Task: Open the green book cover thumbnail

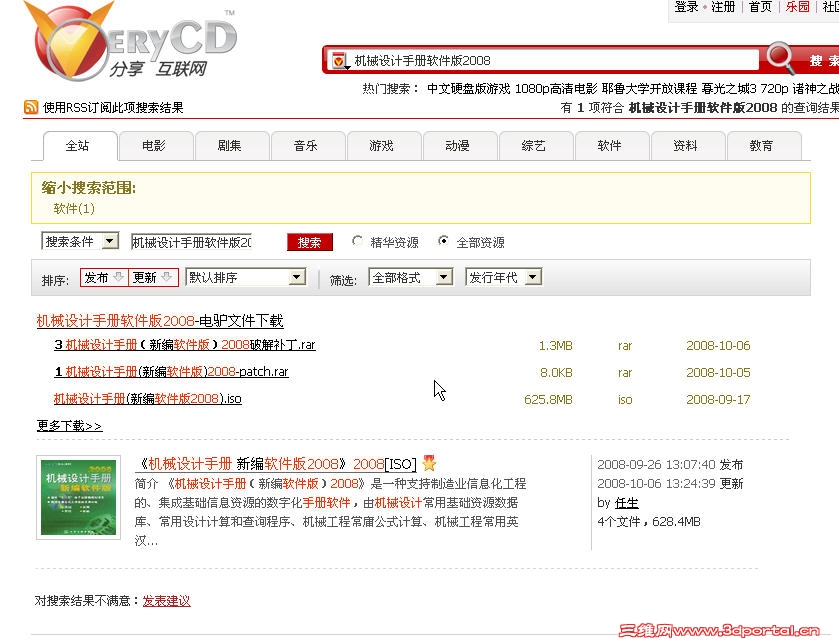Action: [79, 497]
